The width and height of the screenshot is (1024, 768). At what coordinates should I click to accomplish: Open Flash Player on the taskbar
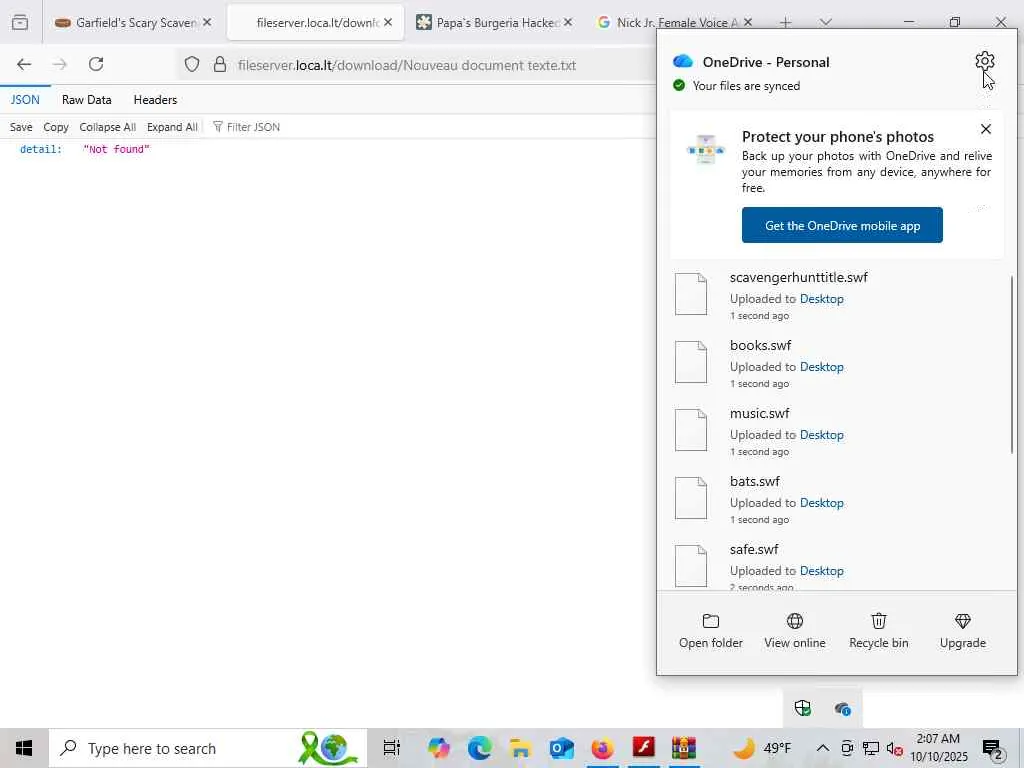pos(644,746)
